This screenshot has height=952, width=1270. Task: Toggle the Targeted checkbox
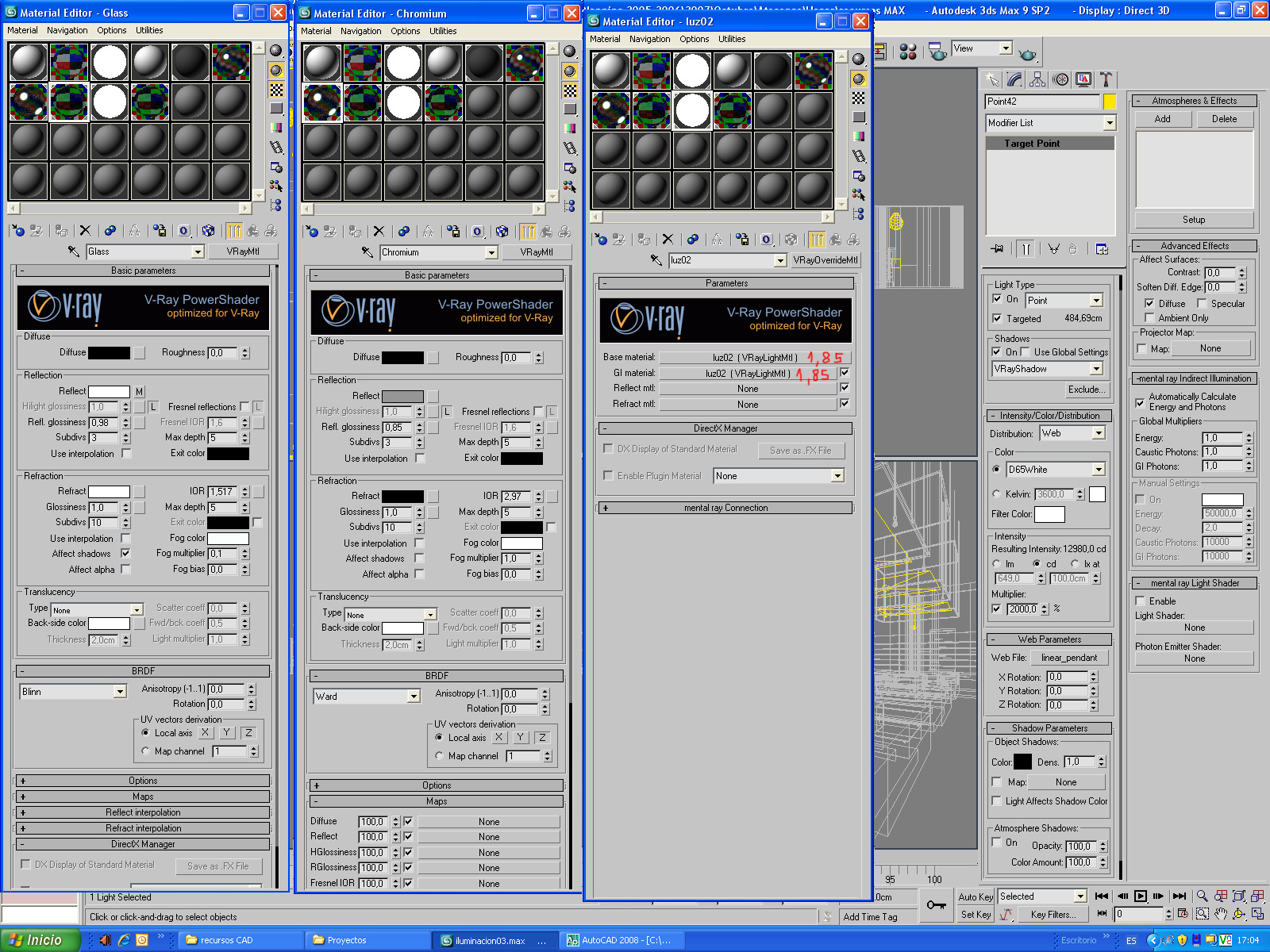click(997, 318)
